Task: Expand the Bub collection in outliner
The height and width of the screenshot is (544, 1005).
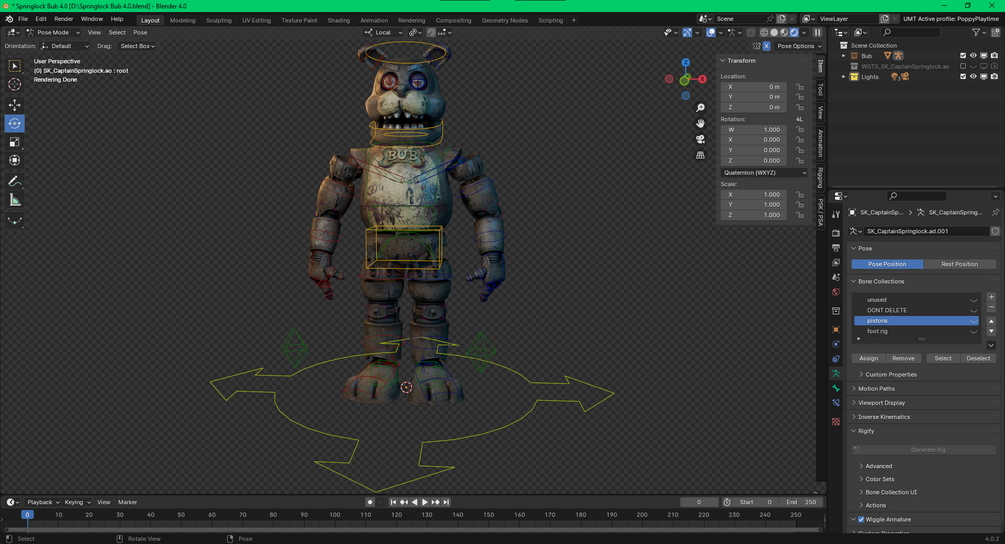Action: coord(843,56)
